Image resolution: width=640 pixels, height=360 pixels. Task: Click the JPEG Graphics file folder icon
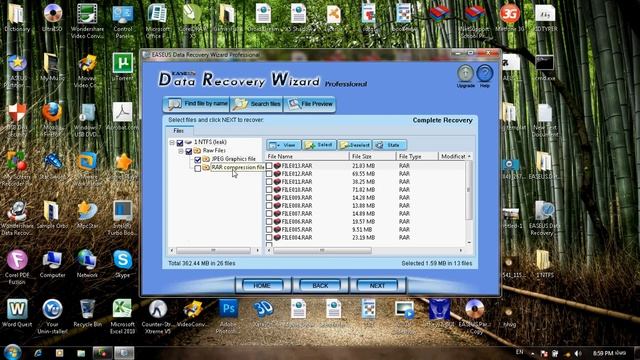(206, 159)
